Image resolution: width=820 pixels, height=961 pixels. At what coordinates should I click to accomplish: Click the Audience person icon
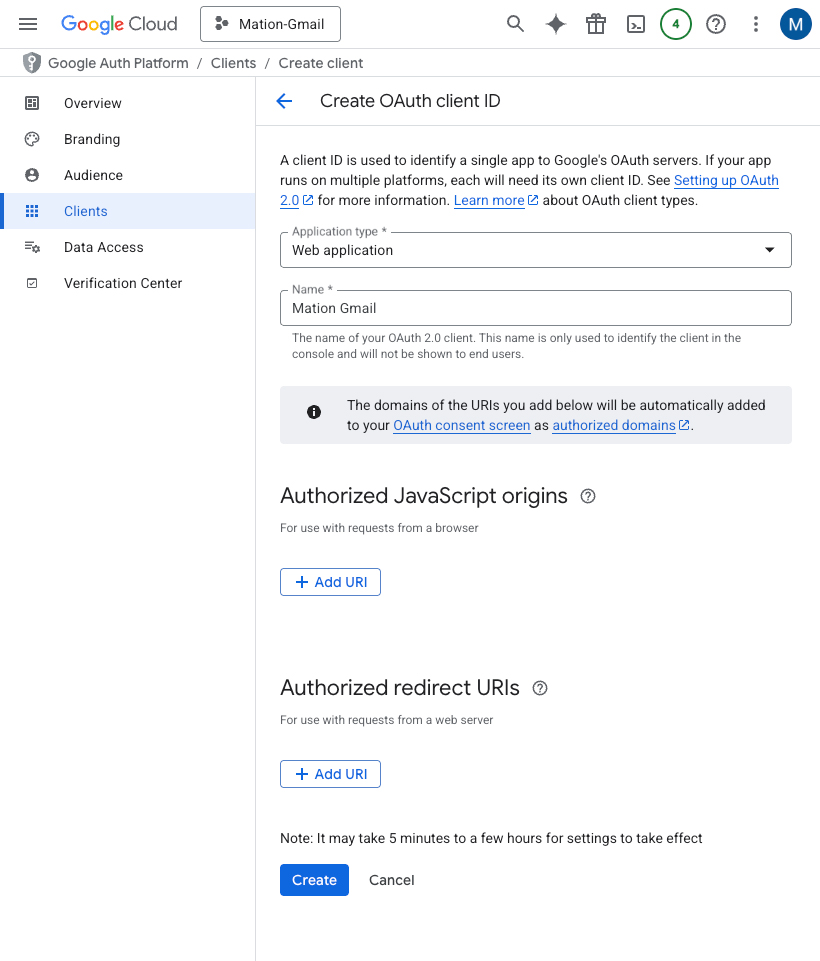32,175
